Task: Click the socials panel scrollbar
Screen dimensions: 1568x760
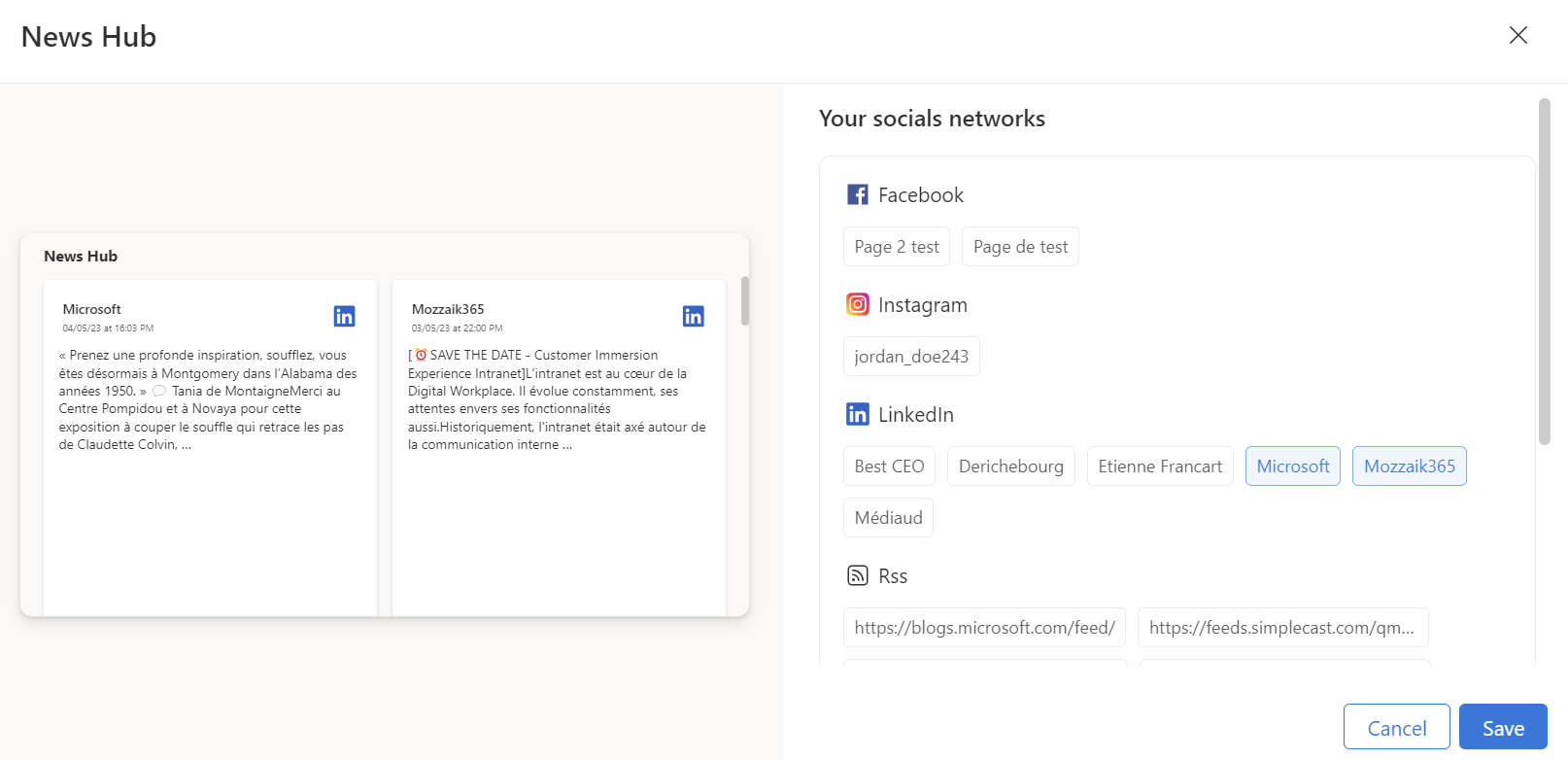Action: click(x=1545, y=272)
